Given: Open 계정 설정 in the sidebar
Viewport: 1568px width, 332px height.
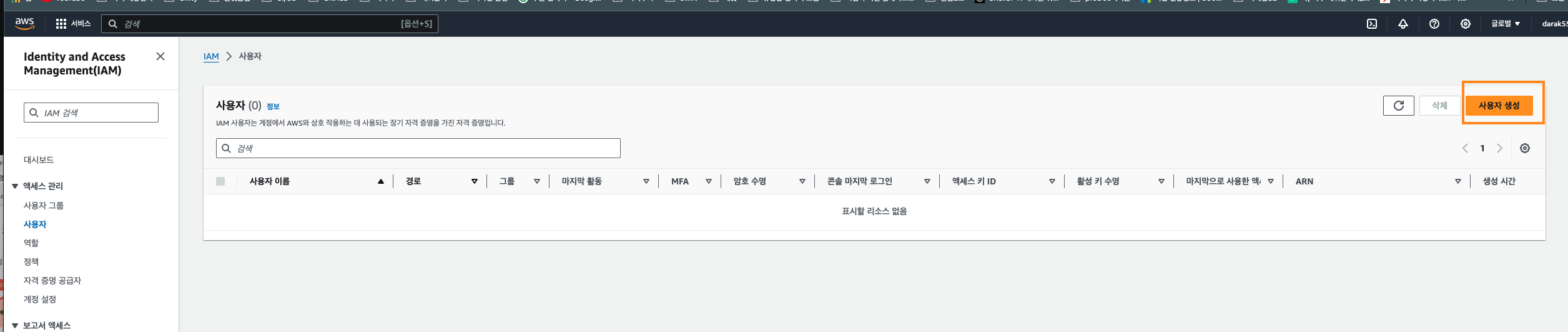Looking at the screenshot, I should pos(40,299).
